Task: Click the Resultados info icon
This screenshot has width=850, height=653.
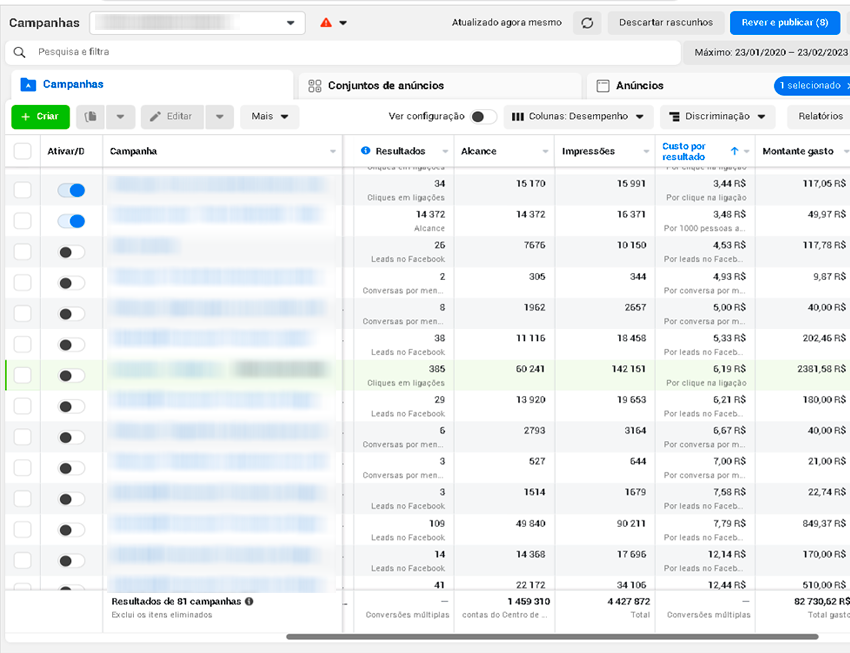Action: pyautogui.click(x=365, y=151)
